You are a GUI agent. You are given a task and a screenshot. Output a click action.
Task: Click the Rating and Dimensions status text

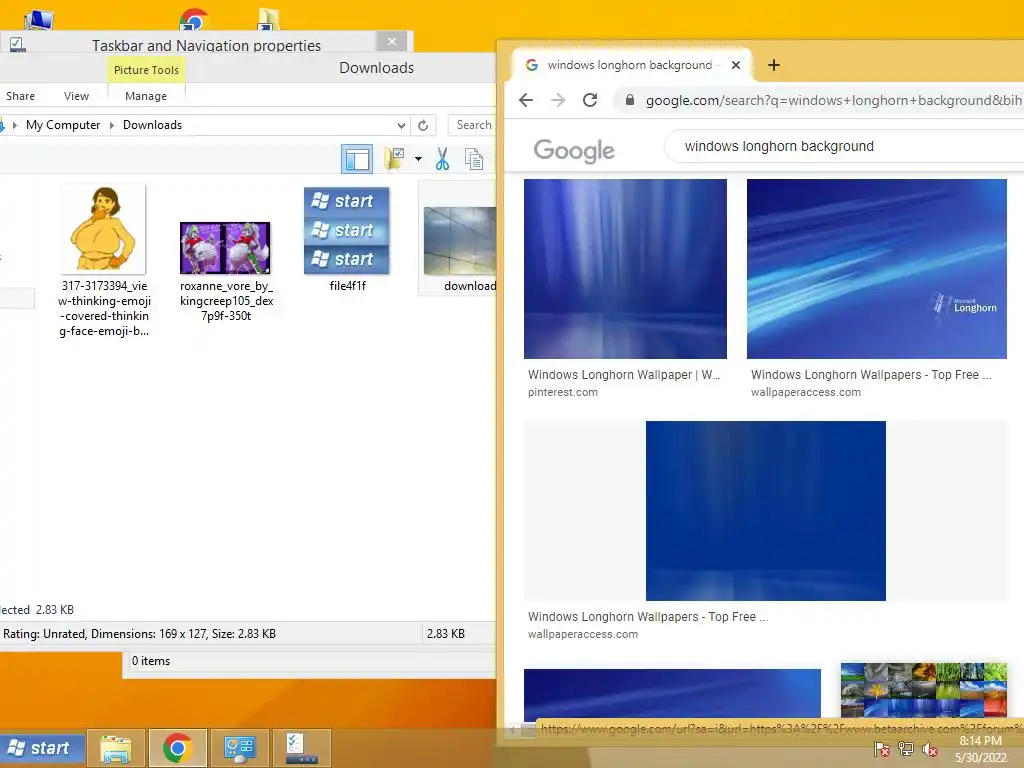click(139, 633)
